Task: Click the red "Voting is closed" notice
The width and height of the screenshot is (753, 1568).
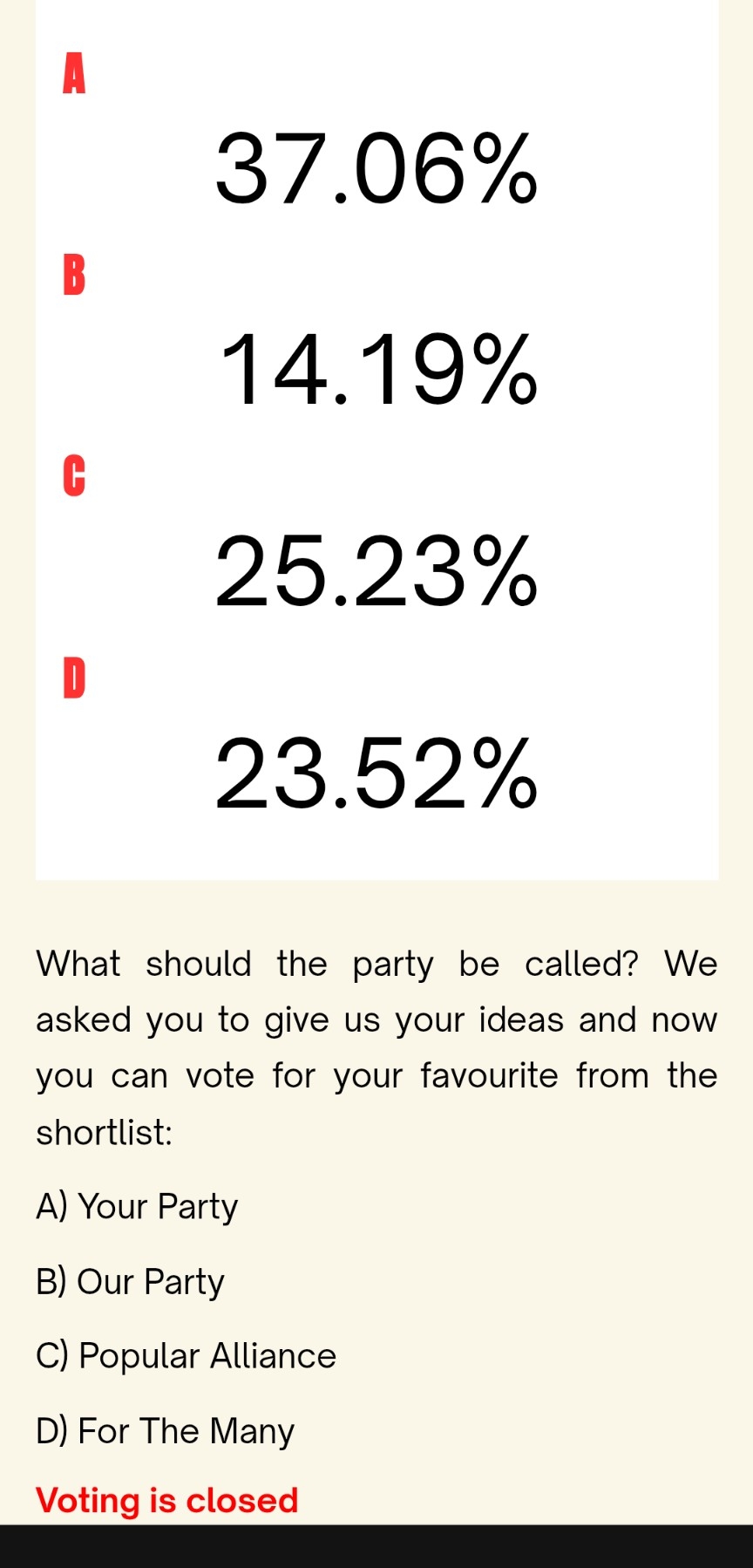Action: tap(166, 1500)
